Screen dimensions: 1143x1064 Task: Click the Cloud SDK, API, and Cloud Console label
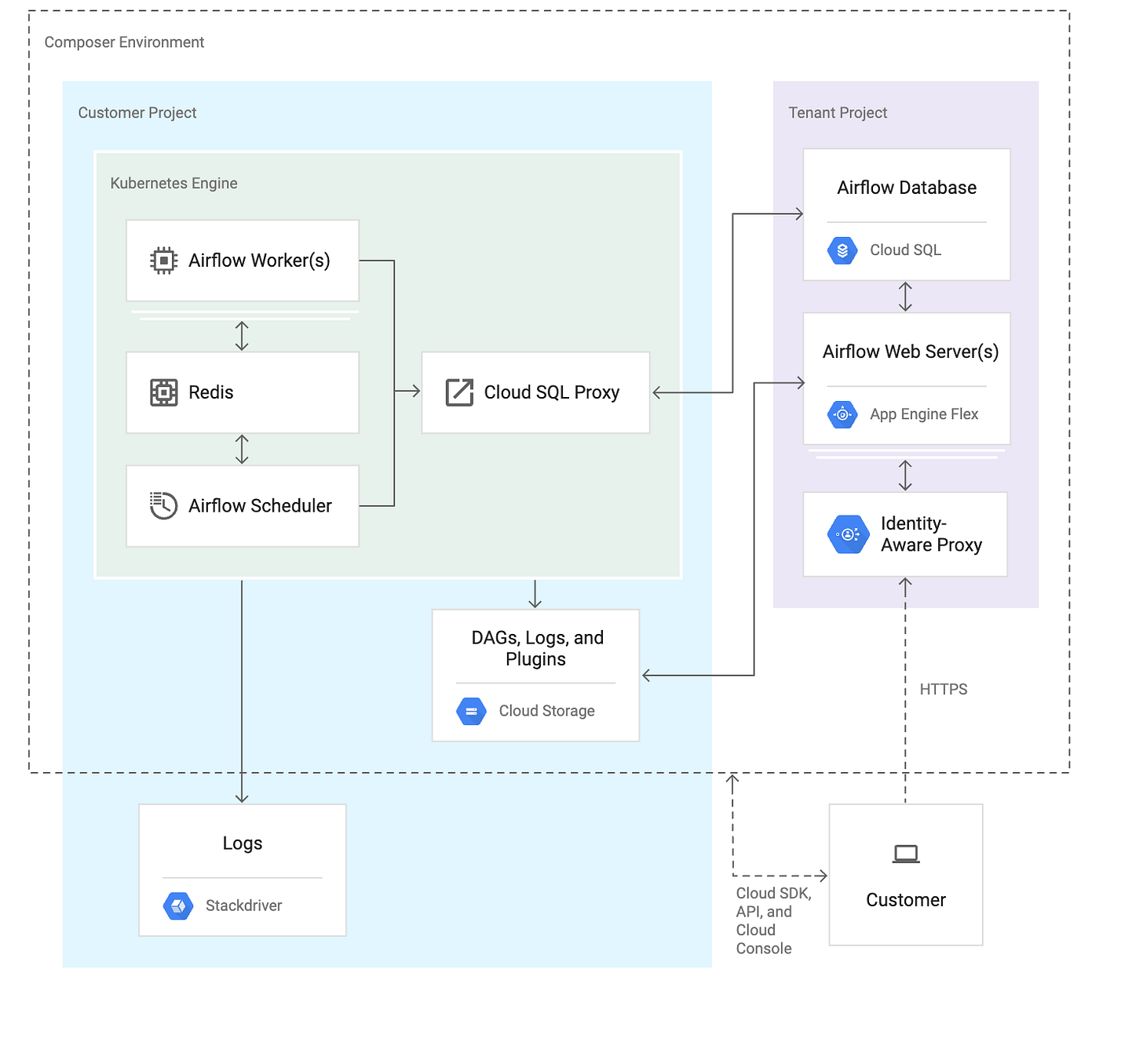point(774,921)
